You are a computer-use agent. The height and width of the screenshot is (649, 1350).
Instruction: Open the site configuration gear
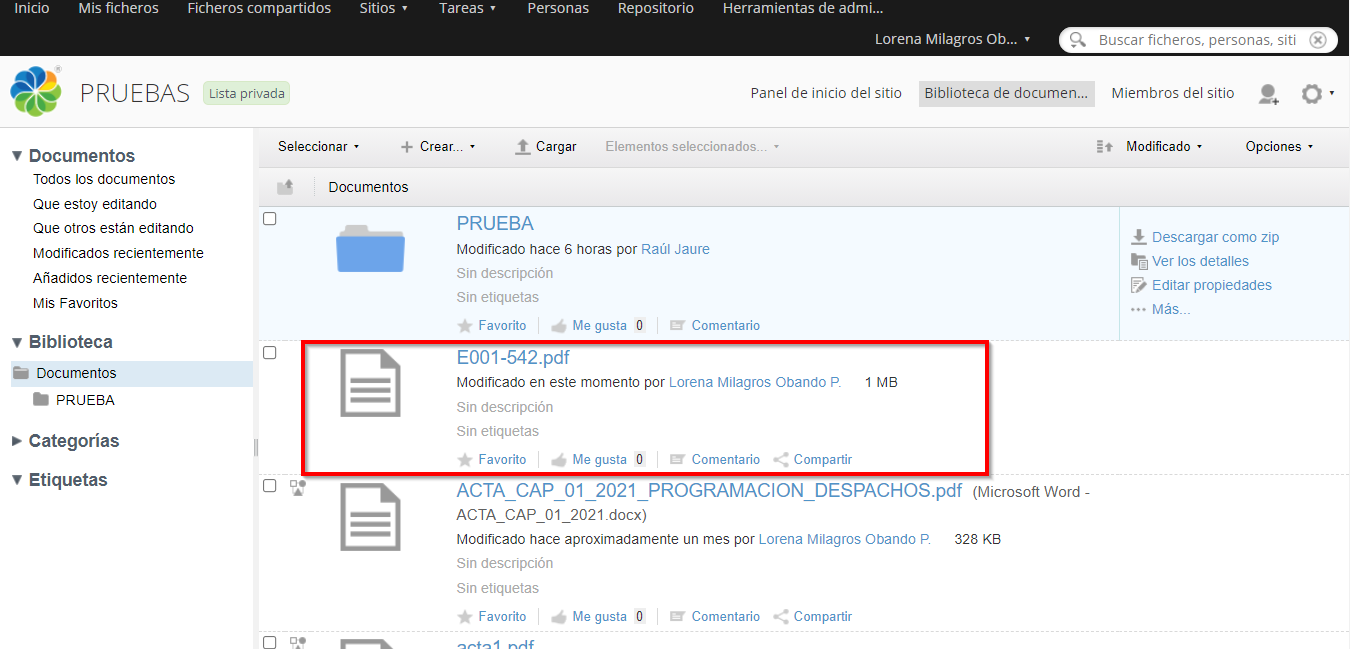[x=1311, y=94]
